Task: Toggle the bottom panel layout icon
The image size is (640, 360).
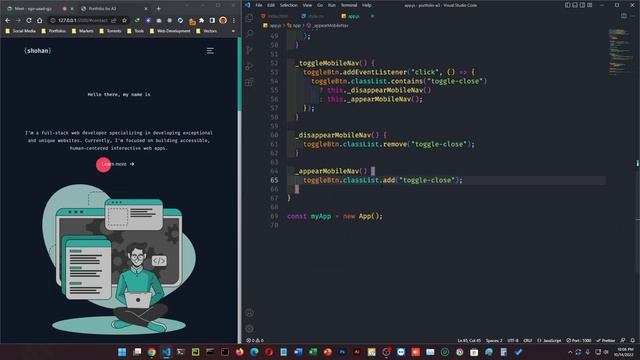Action: 575,5
